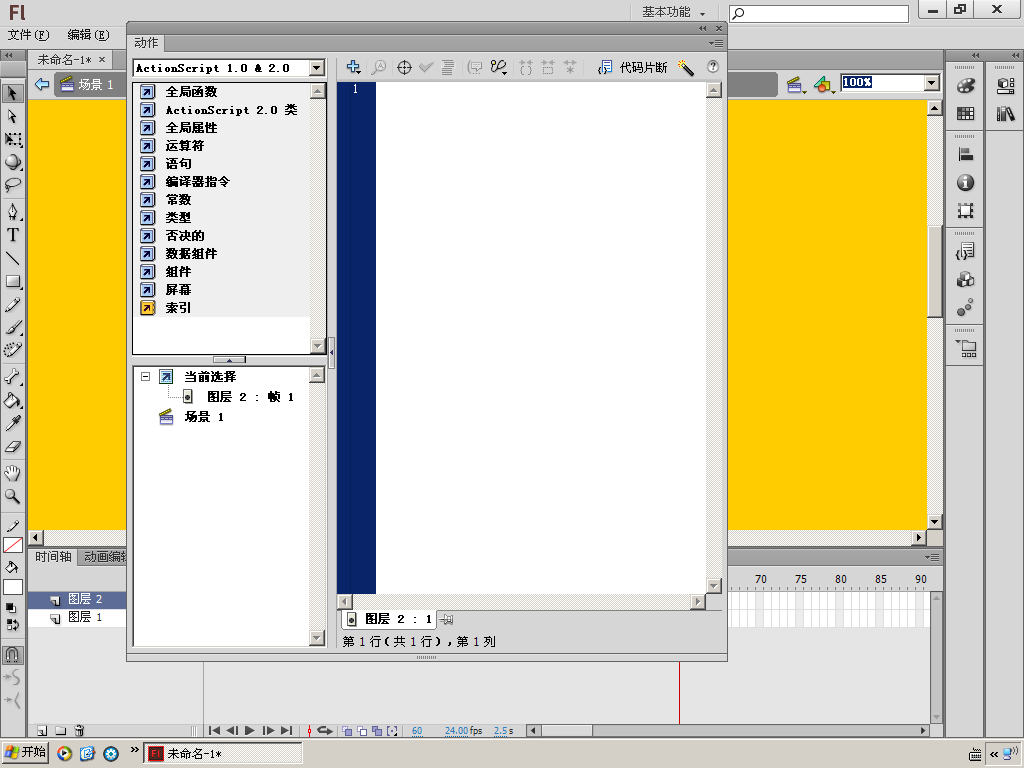Select the Selection arrow tool
The image size is (1024, 768).
pyautogui.click(x=12, y=93)
